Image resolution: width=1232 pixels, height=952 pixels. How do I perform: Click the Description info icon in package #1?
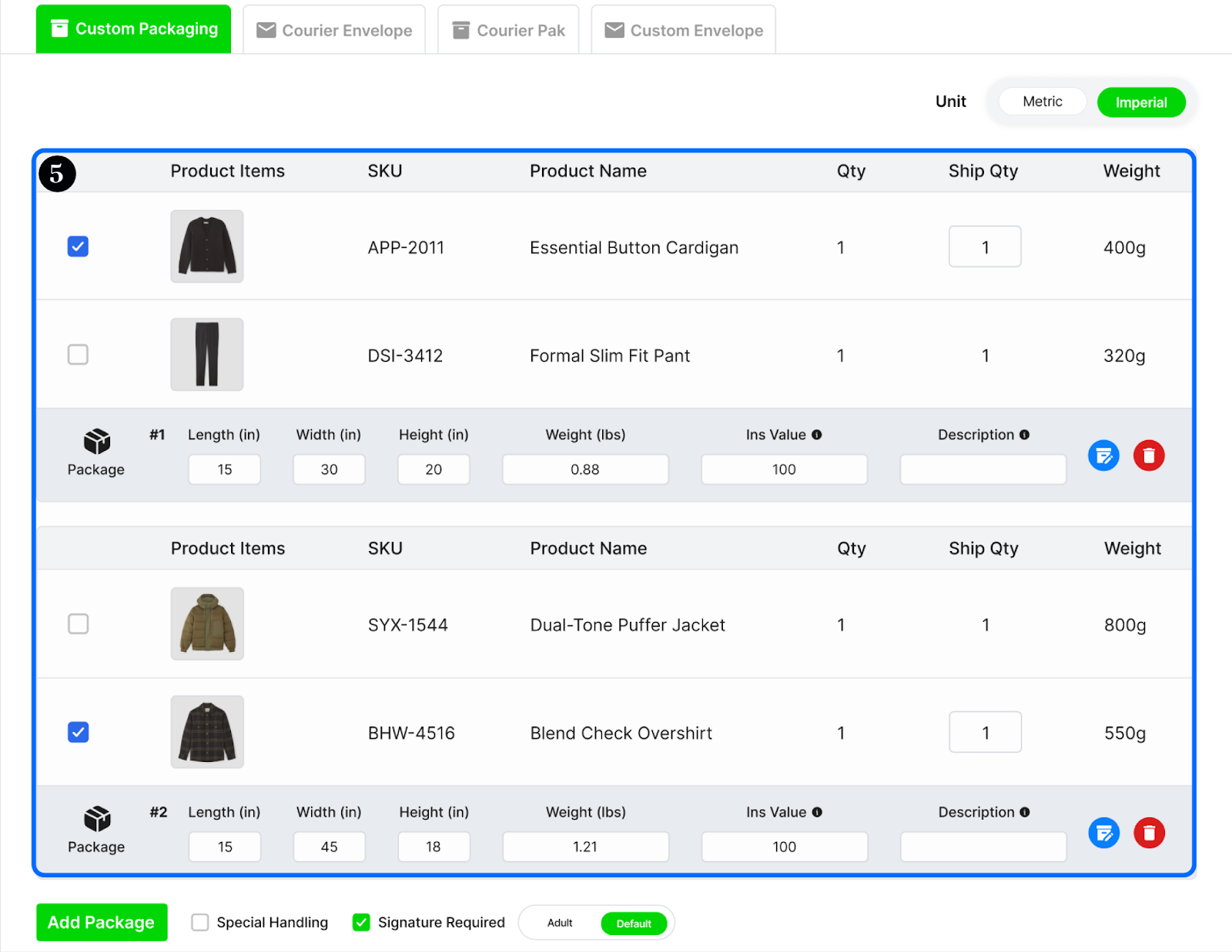(1024, 435)
